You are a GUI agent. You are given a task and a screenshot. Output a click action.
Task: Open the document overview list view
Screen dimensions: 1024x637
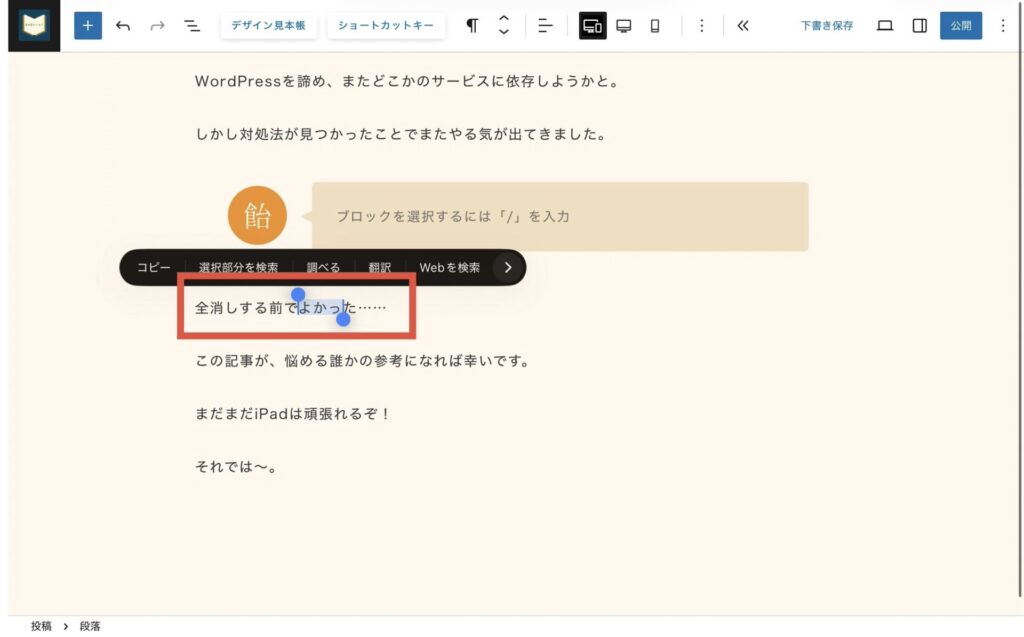(192, 26)
